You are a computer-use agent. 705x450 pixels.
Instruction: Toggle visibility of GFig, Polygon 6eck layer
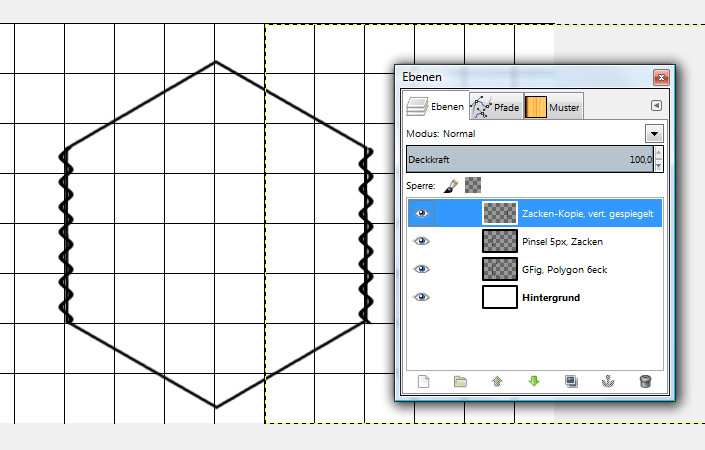[422, 269]
